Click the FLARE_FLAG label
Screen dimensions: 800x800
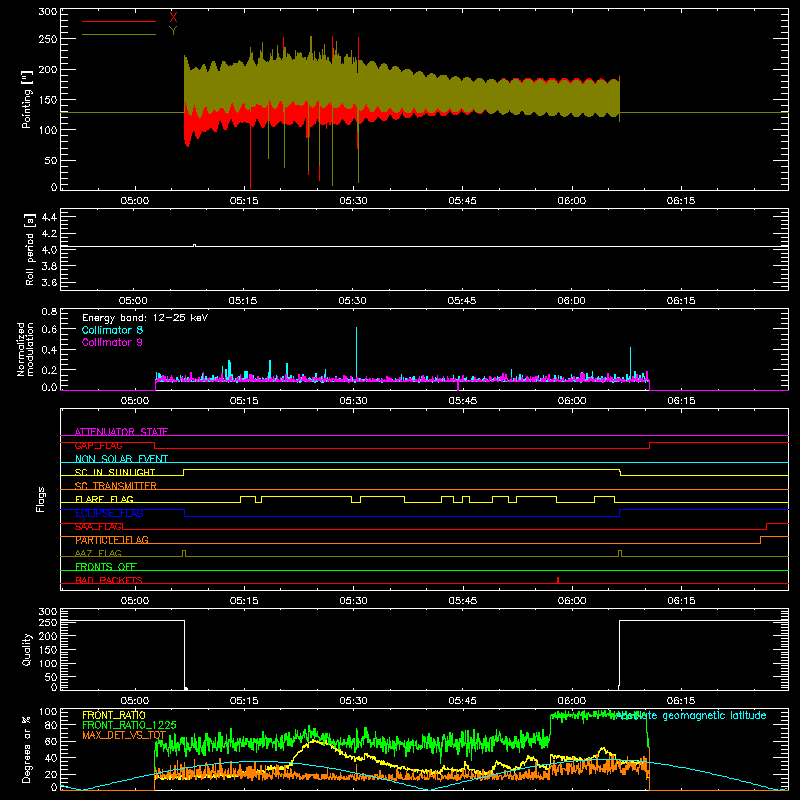[x=104, y=499]
